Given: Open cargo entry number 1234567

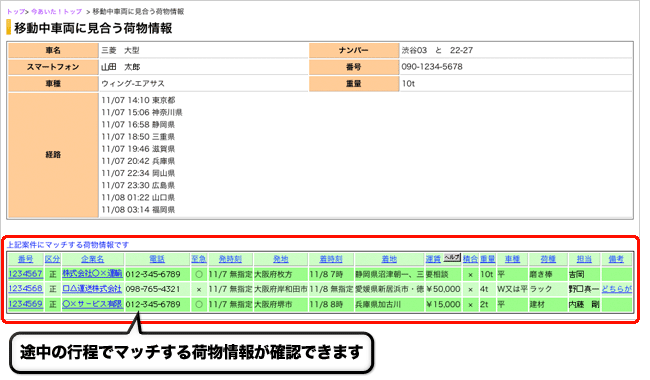Looking at the screenshot, I should 25,274.
